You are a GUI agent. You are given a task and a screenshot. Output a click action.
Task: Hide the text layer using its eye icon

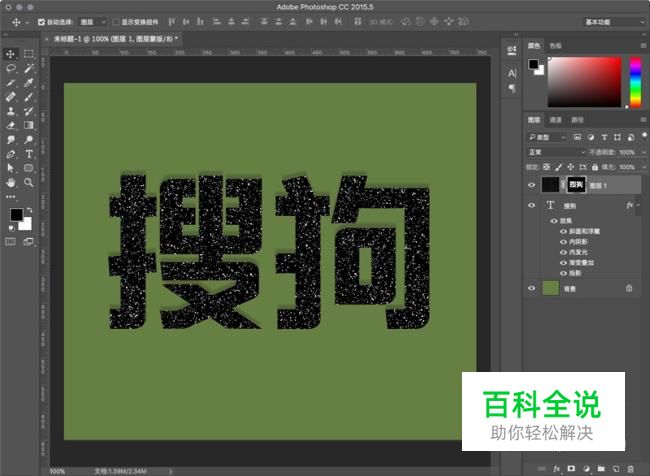click(x=531, y=205)
